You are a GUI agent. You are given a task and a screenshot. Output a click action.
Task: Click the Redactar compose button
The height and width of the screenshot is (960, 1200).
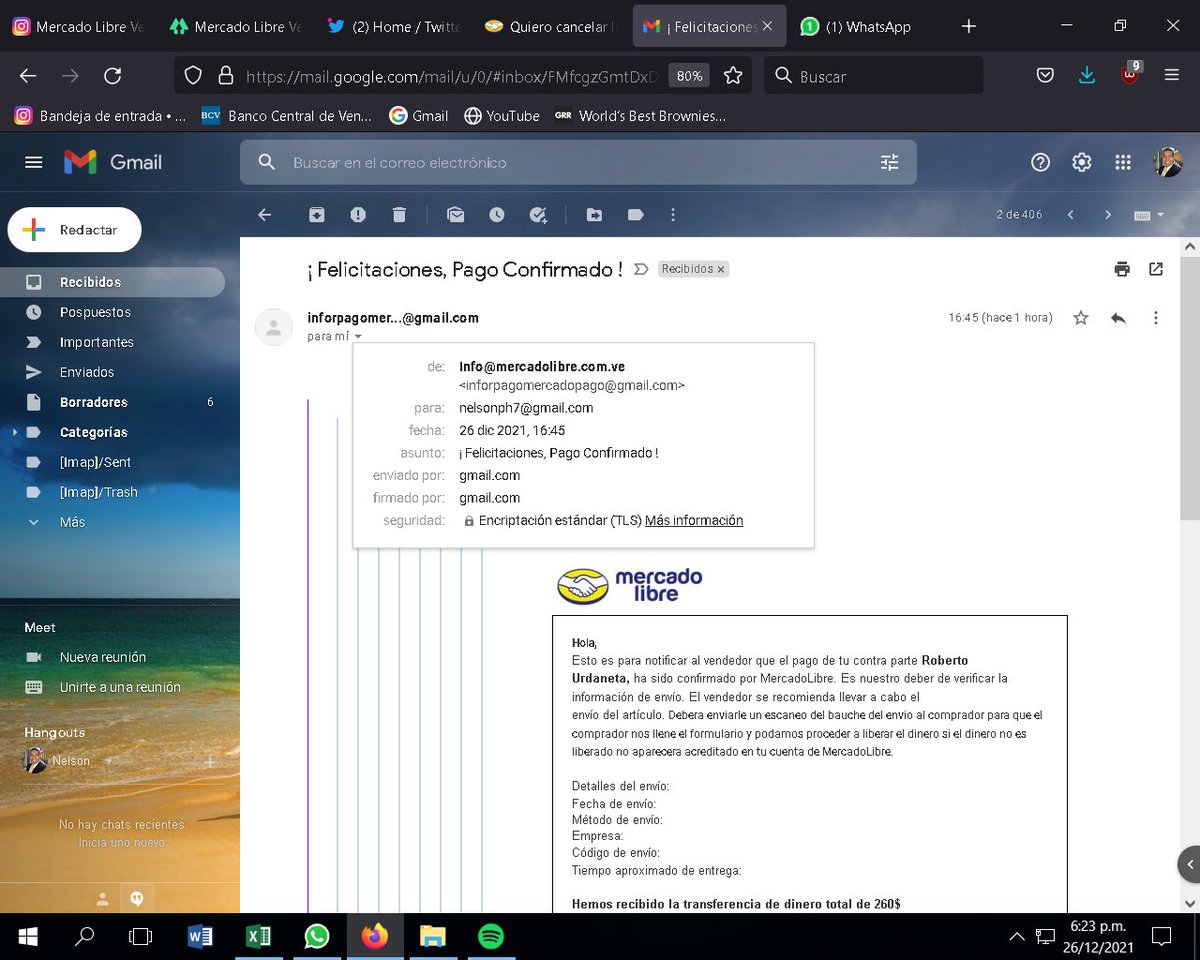pos(74,229)
